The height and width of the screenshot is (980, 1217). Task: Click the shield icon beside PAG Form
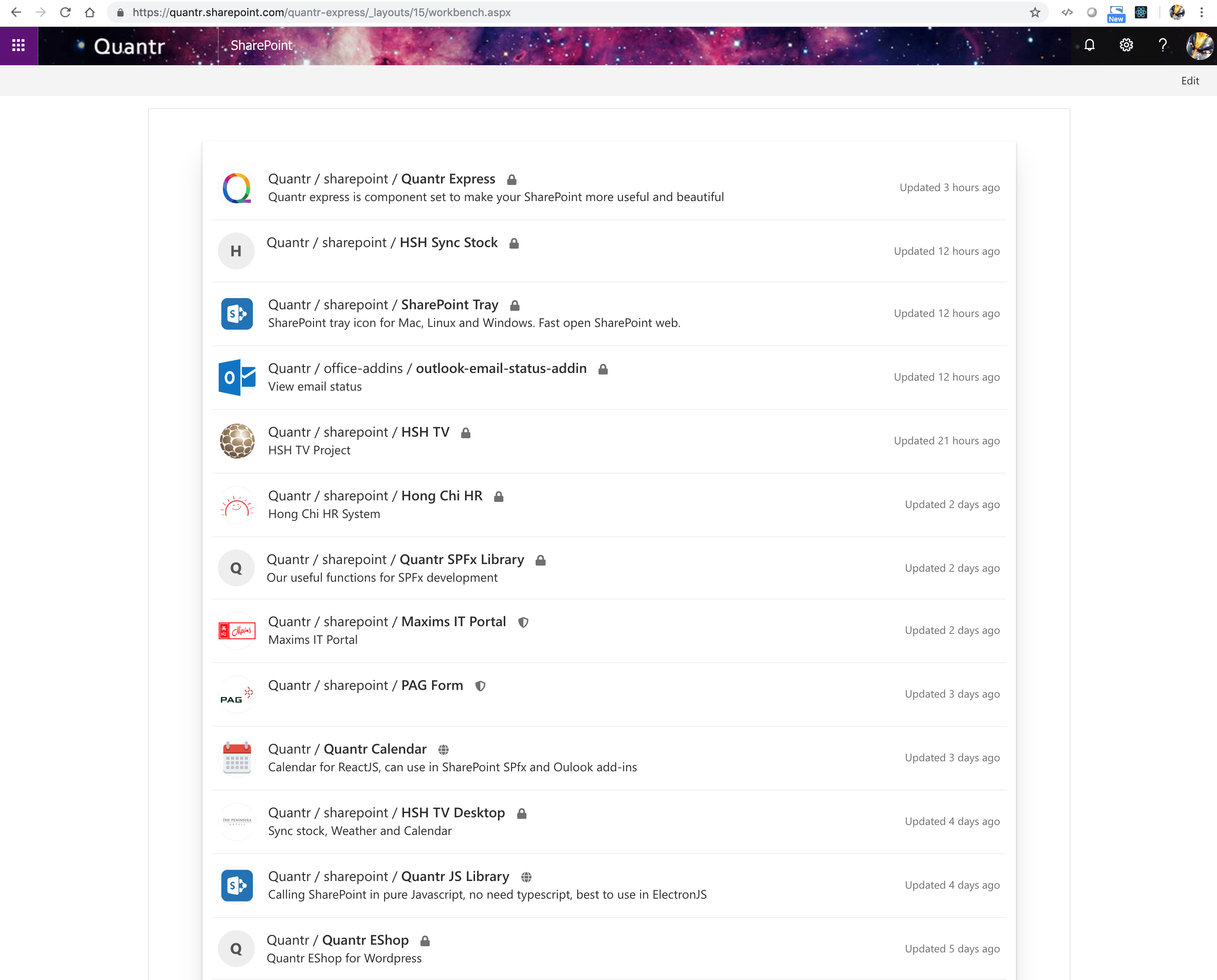coord(480,686)
